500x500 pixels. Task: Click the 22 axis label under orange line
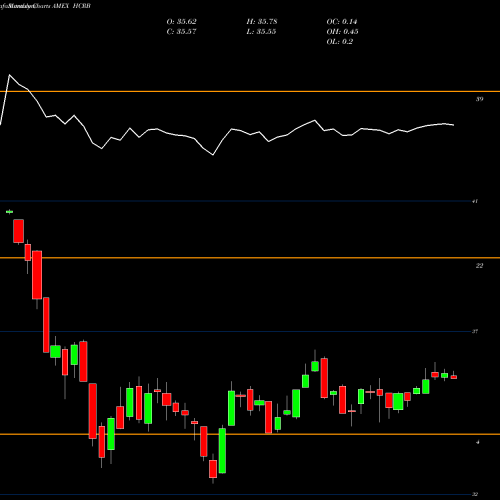pos(479,266)
